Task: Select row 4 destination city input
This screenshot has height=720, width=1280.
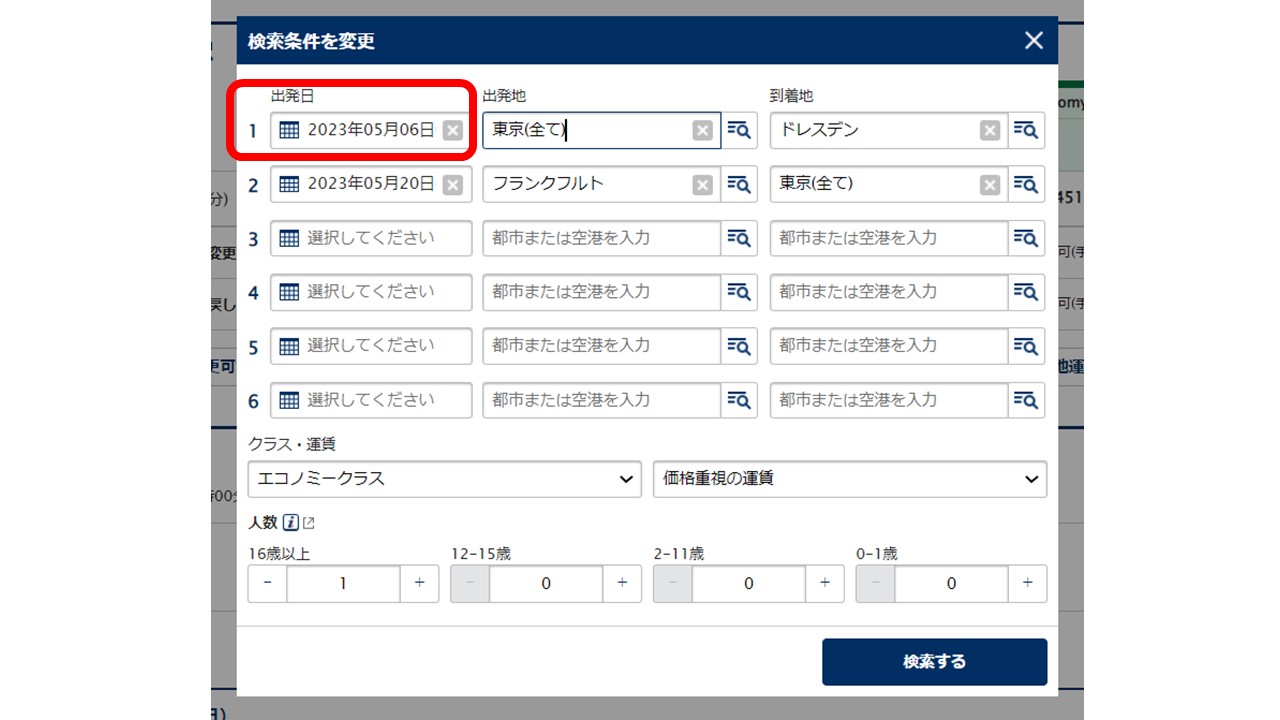Action: (889, 292)
